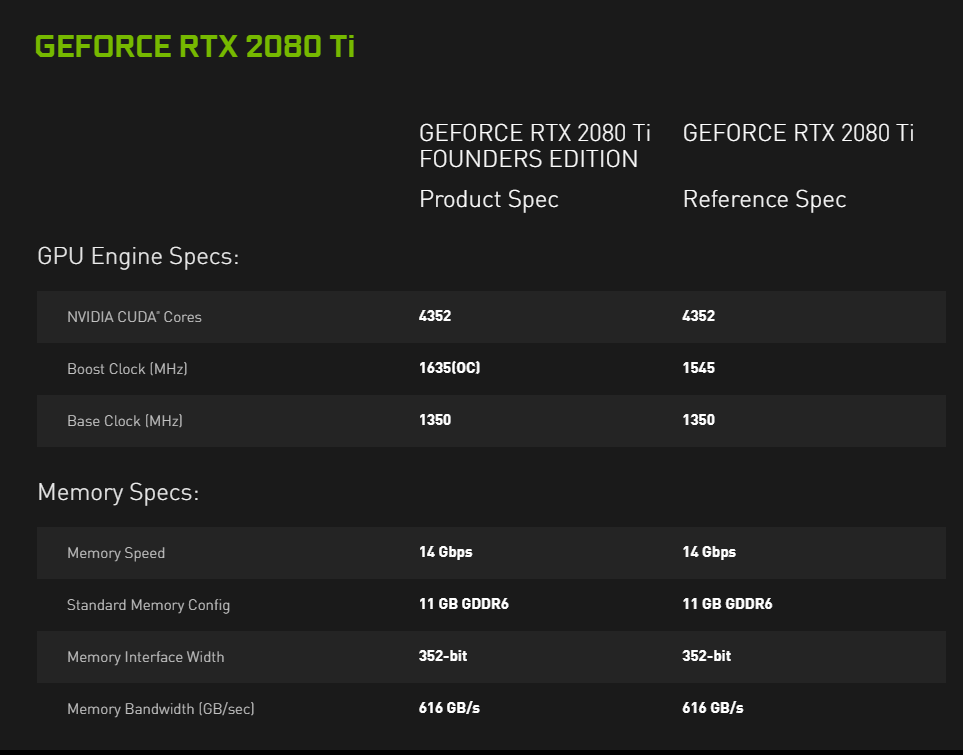Click the GEFORCE RTX 2080 Ti page title
This screenshot has width=963, height=755.
click(x=194, y=47)
